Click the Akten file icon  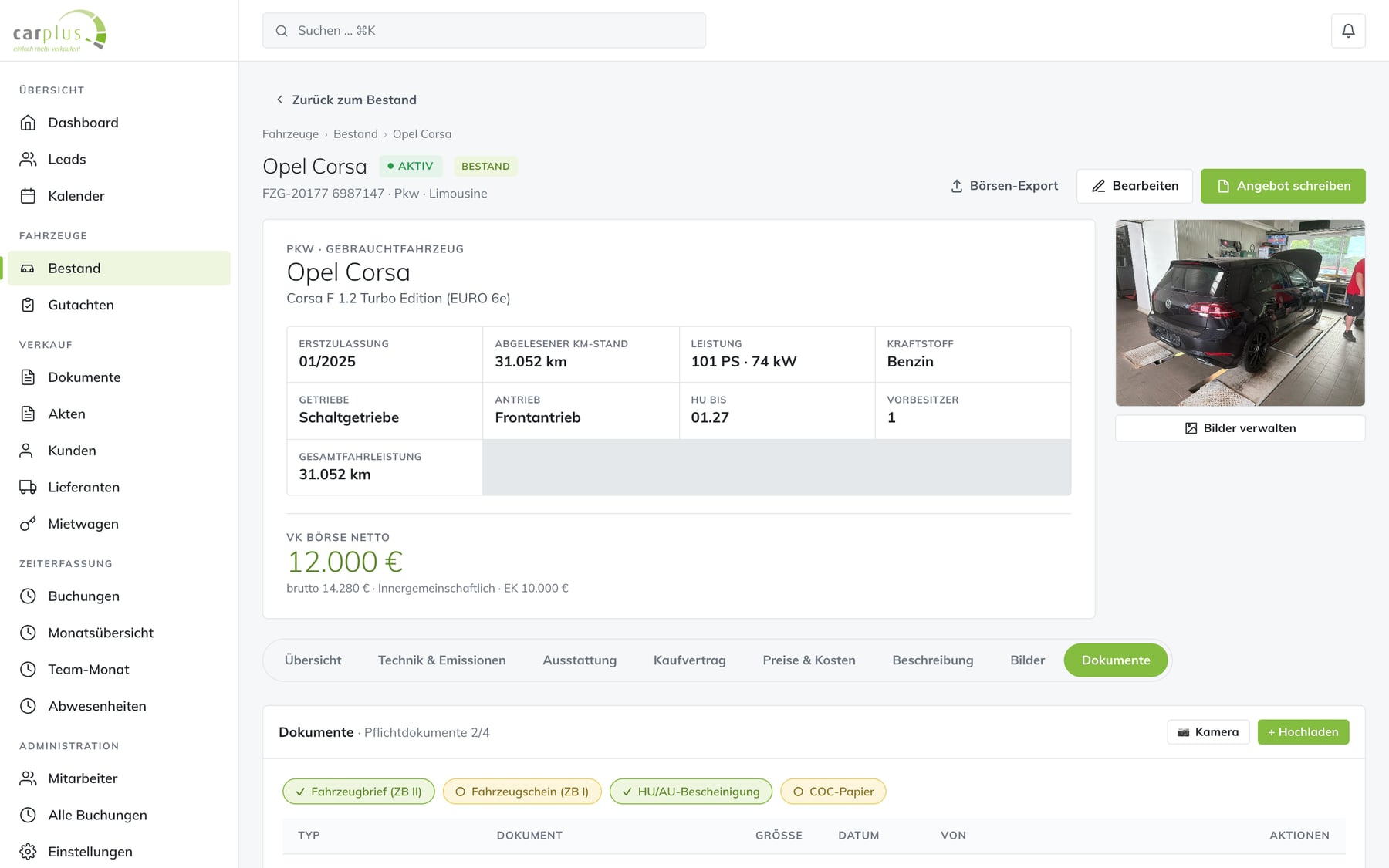pyautogui.click(x=28, y=414)
